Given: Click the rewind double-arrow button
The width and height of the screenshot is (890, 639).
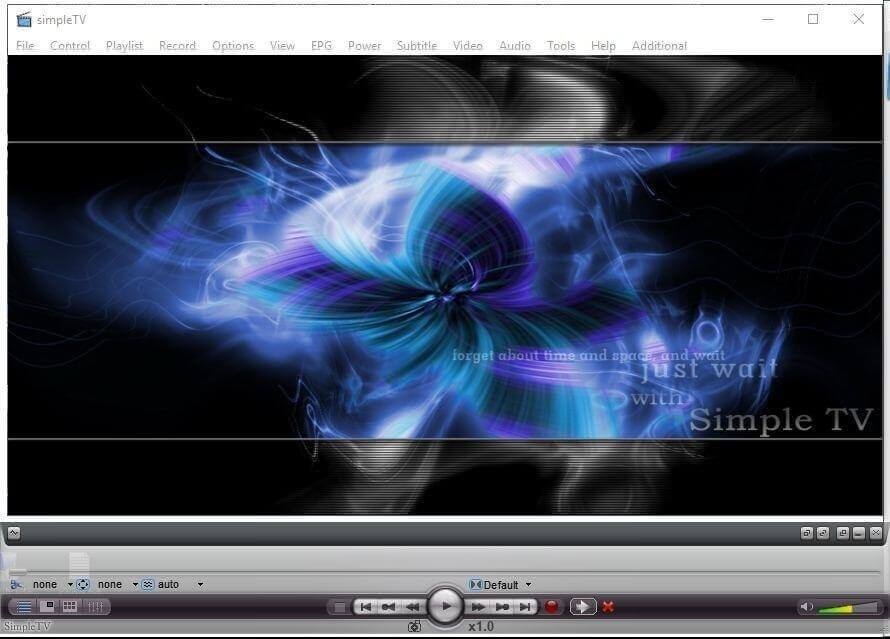Looking at the screenshot, I should [413, 607].
